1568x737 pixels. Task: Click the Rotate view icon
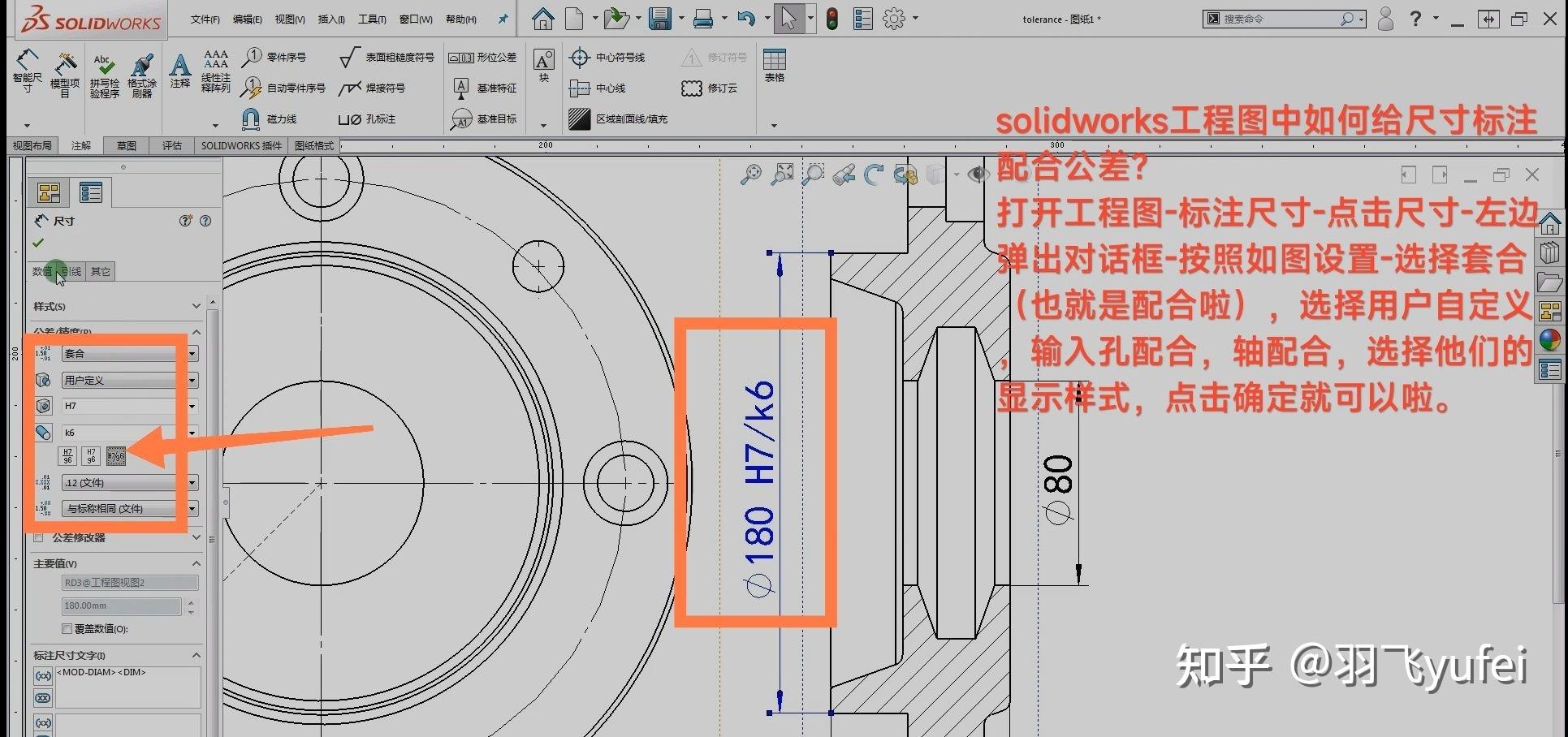point(874,174)
